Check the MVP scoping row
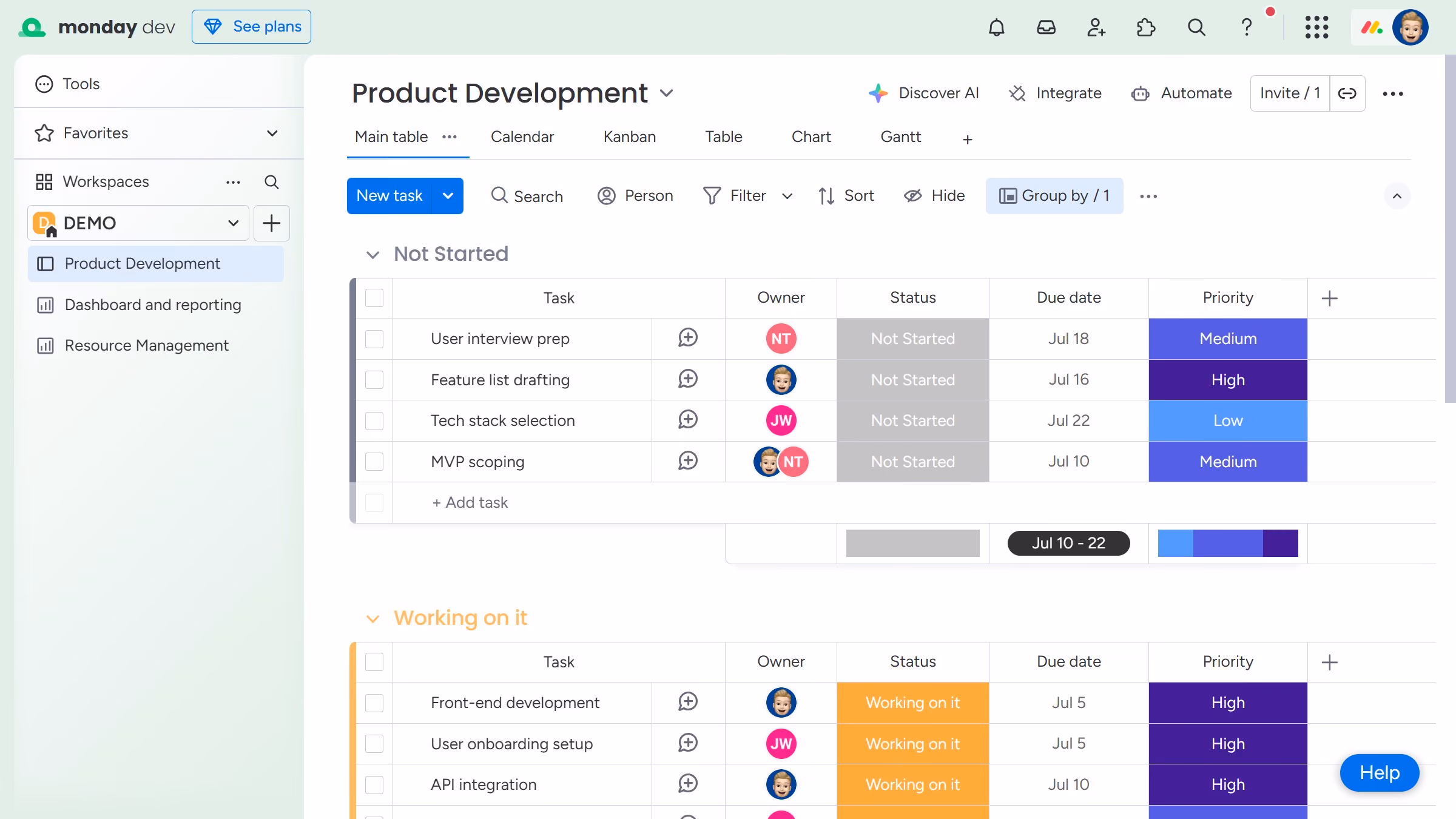This screenshot has height=819, width=1456. click(374, 462)
